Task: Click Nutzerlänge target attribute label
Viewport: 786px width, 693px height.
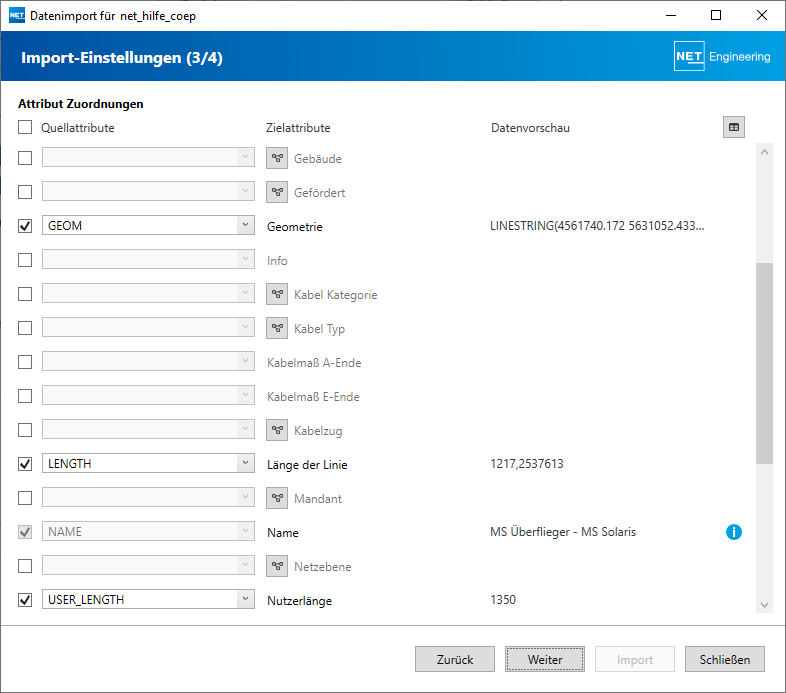Action: pyautogui.click(x=299, y=601)
